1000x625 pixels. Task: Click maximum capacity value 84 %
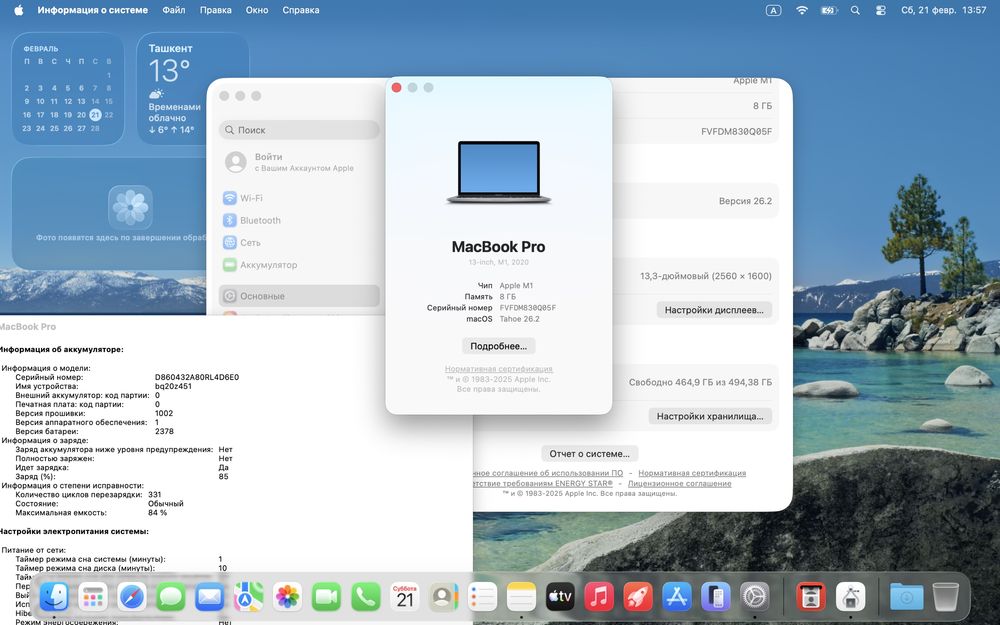tap(158, 512)
